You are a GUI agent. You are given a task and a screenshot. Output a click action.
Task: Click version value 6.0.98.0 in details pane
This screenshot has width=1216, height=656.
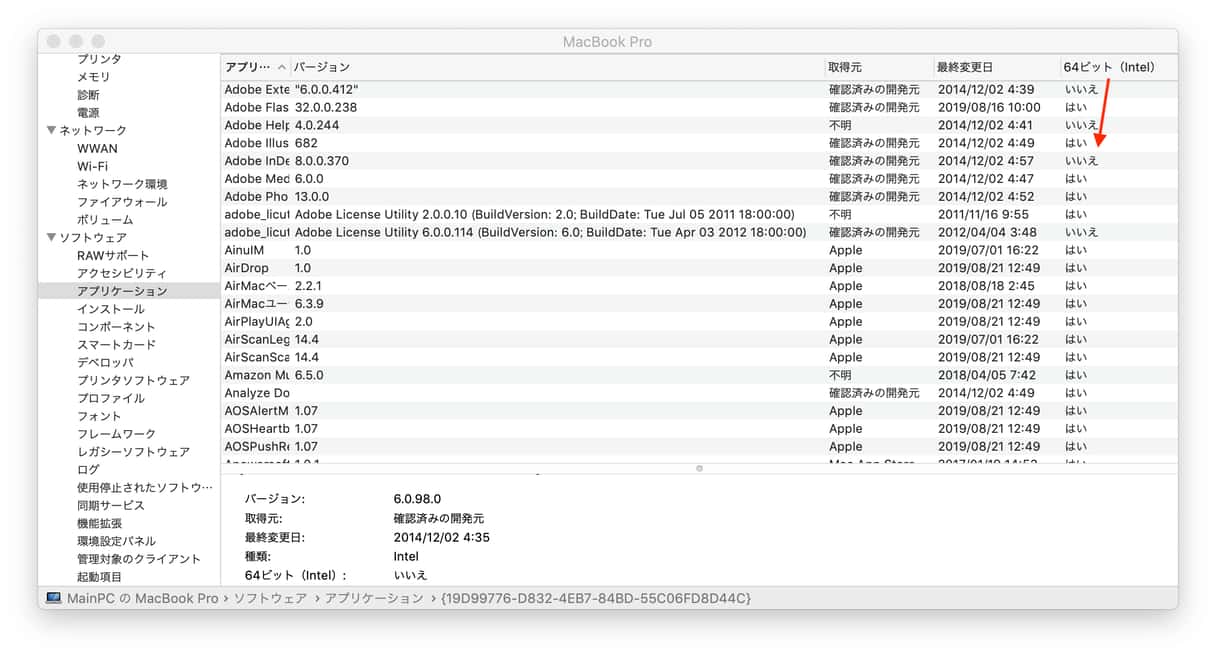[x=417, y=498]
